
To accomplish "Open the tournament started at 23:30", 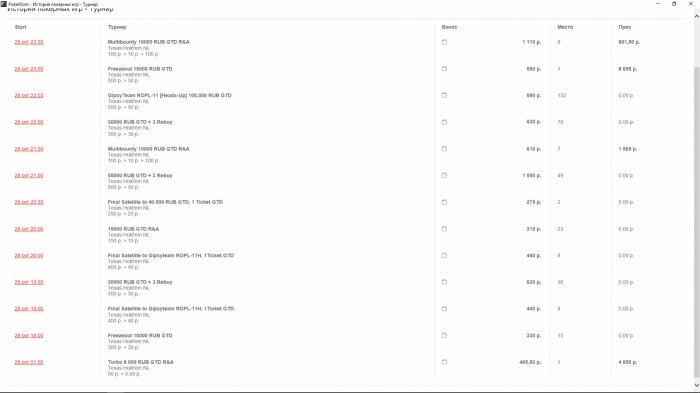I will tap(29, 42).
